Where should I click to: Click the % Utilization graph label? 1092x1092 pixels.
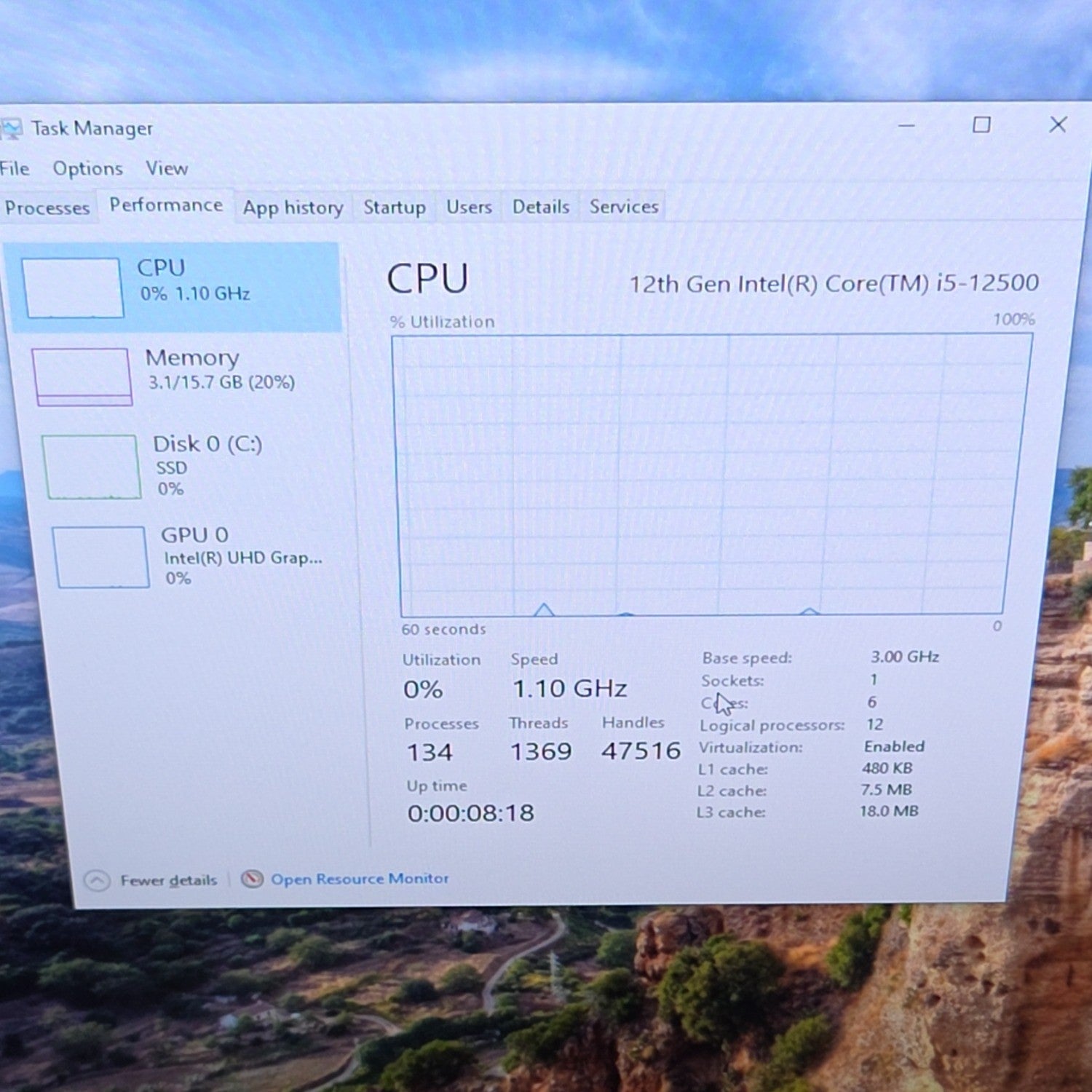[442, 322]
